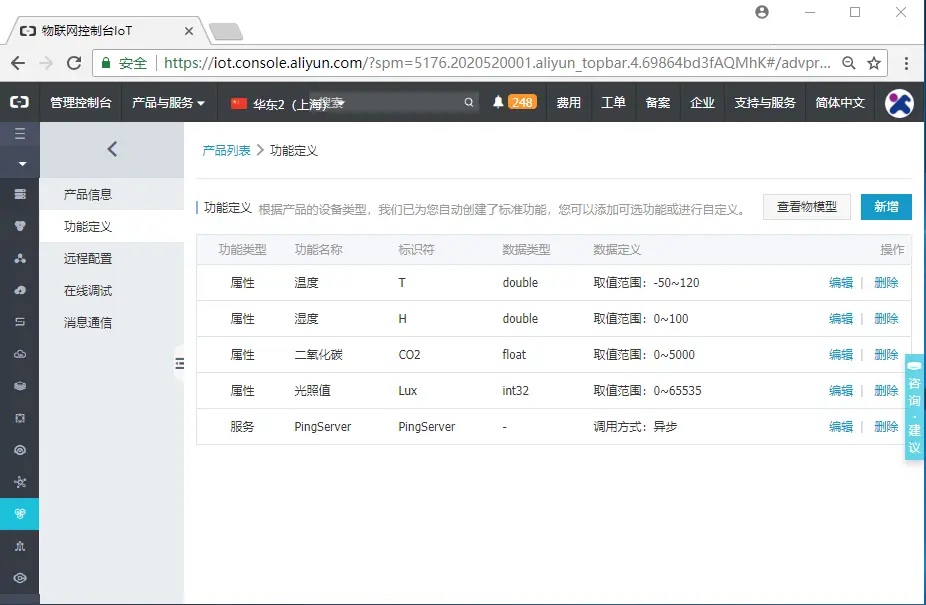
Task: Close the 物联网控制台IoT tab
Action: click(x=188, y=31)
